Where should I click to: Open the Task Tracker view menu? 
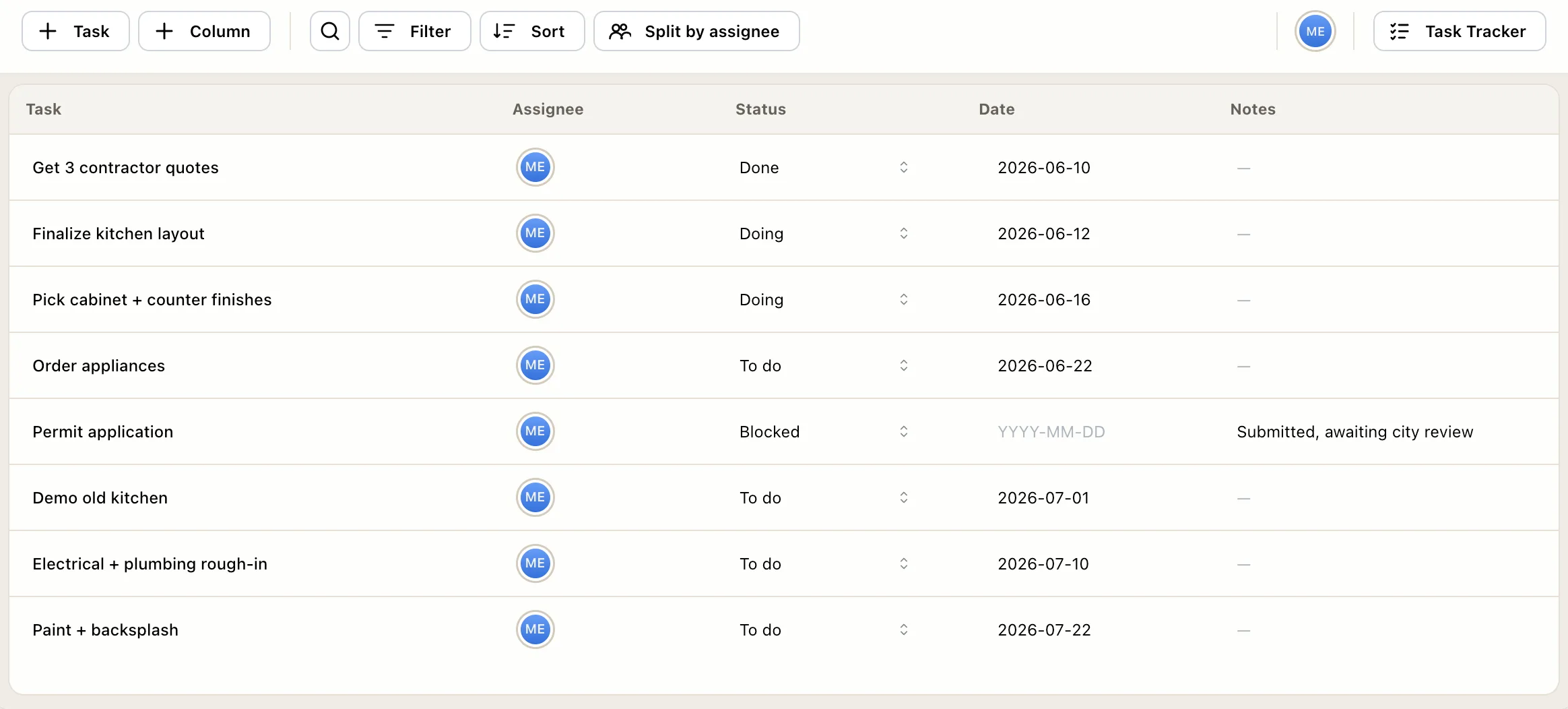point(1459,31)
